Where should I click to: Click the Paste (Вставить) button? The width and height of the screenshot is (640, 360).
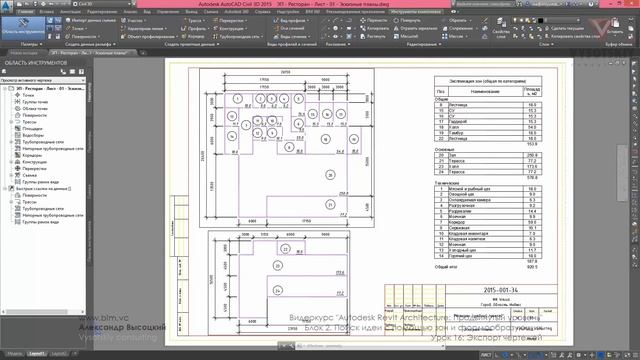615,26
